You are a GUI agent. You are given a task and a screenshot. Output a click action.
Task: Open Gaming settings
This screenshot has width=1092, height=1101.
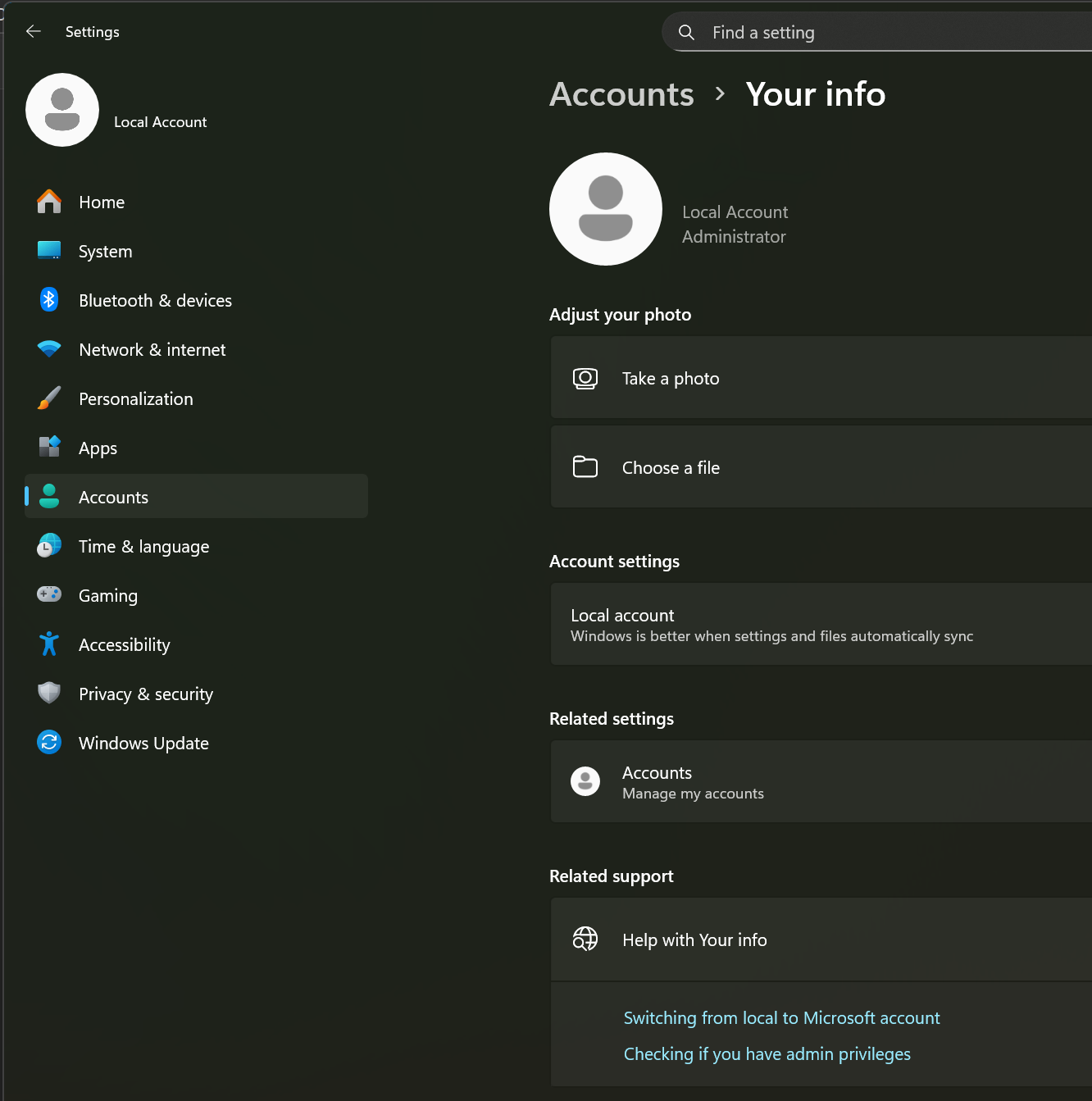point(197,595)
